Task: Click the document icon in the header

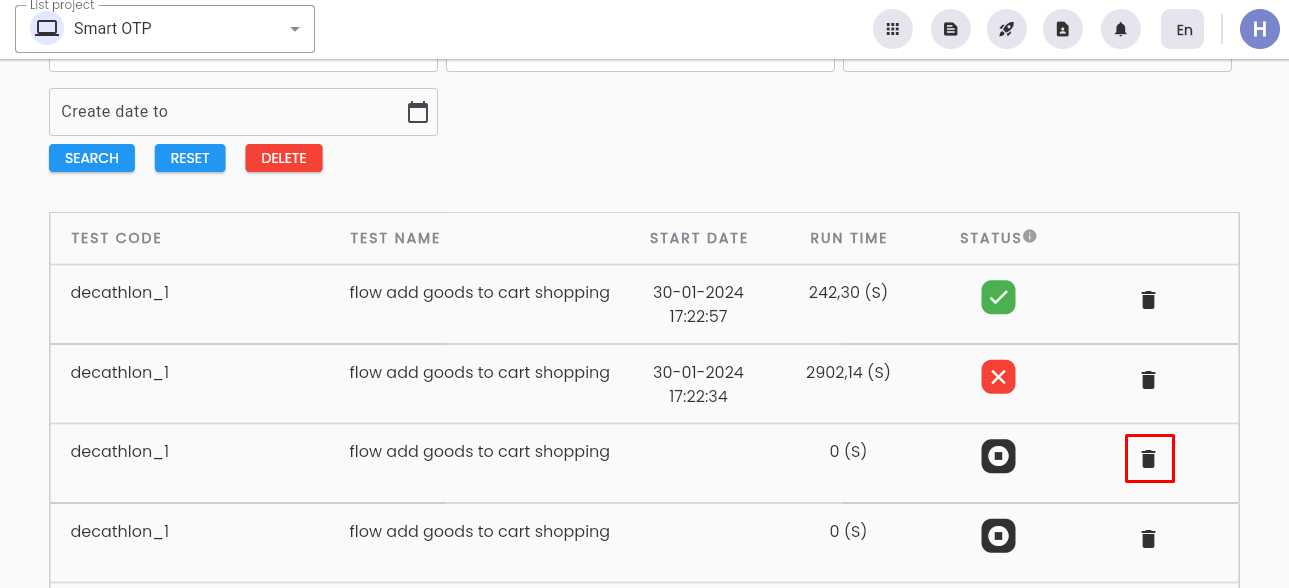Action: coord(951,29)
